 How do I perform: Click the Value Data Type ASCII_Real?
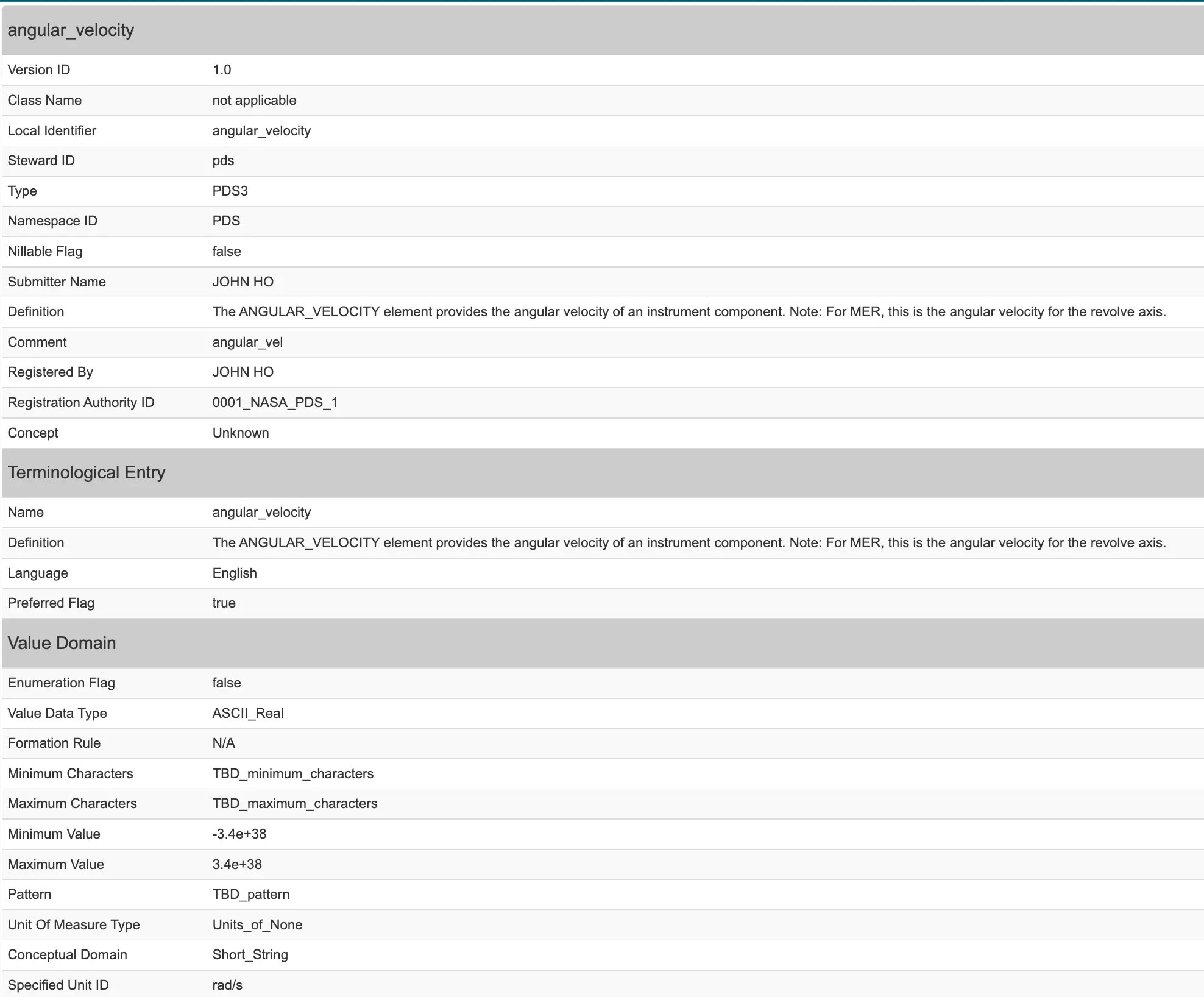(247, 714)
